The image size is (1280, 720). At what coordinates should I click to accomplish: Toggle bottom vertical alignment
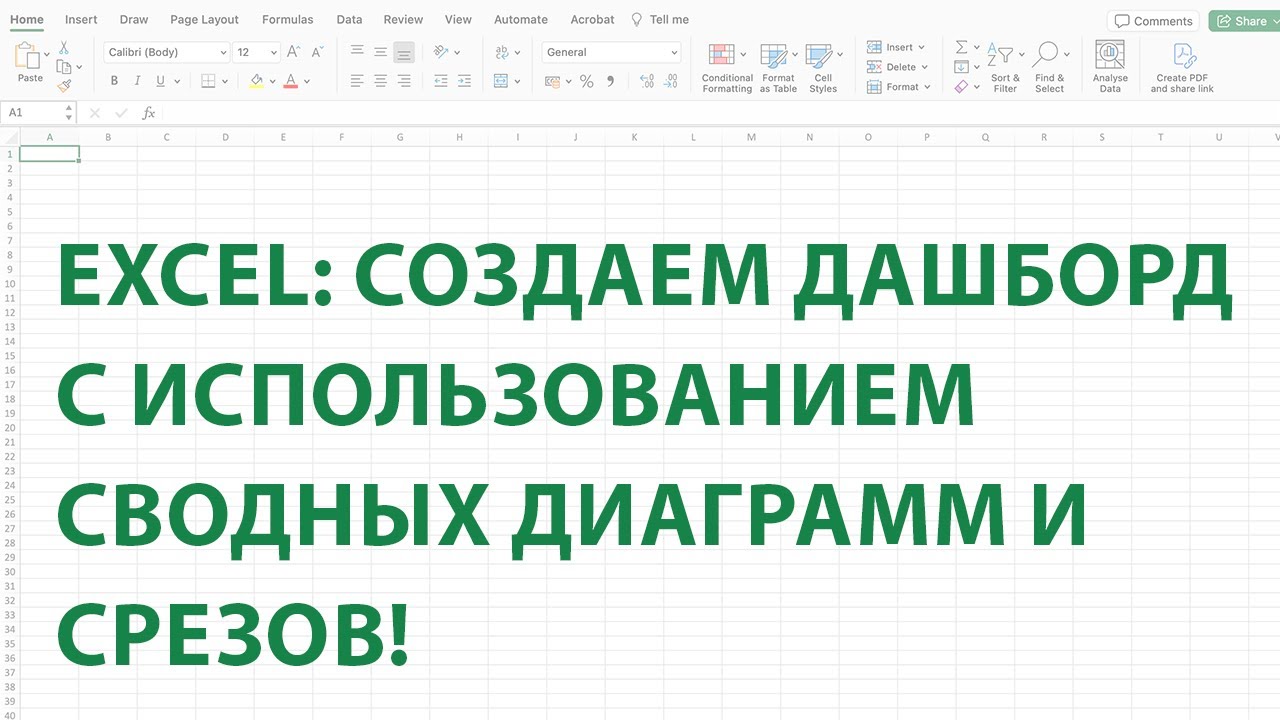pyautogui.click(x=403, y=52)
